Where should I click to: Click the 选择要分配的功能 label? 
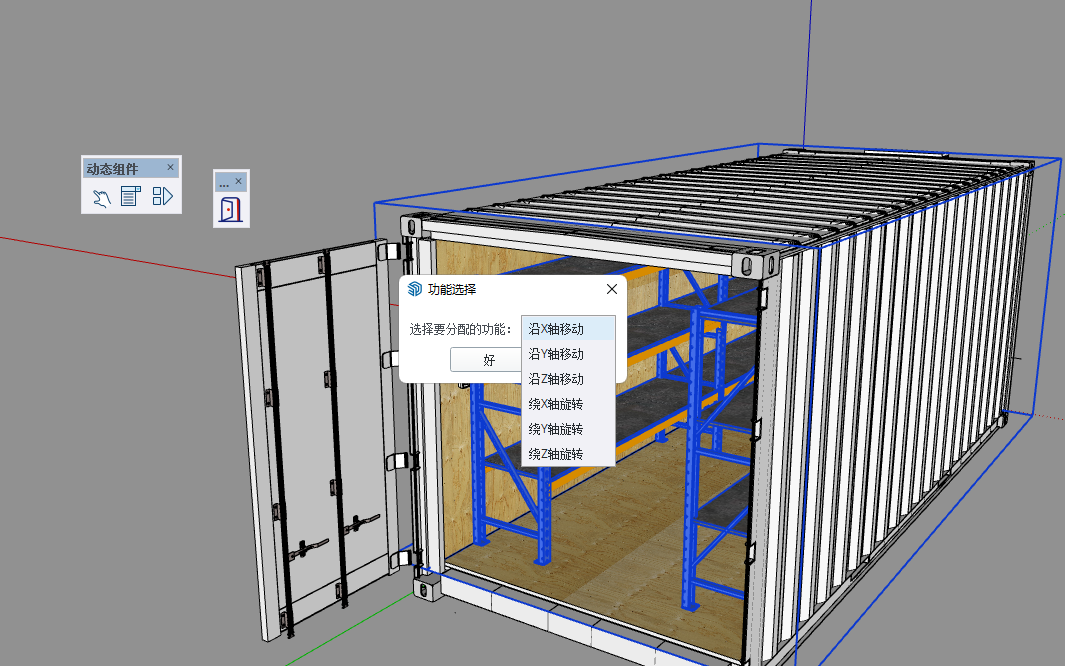click(x=461, y=329)
